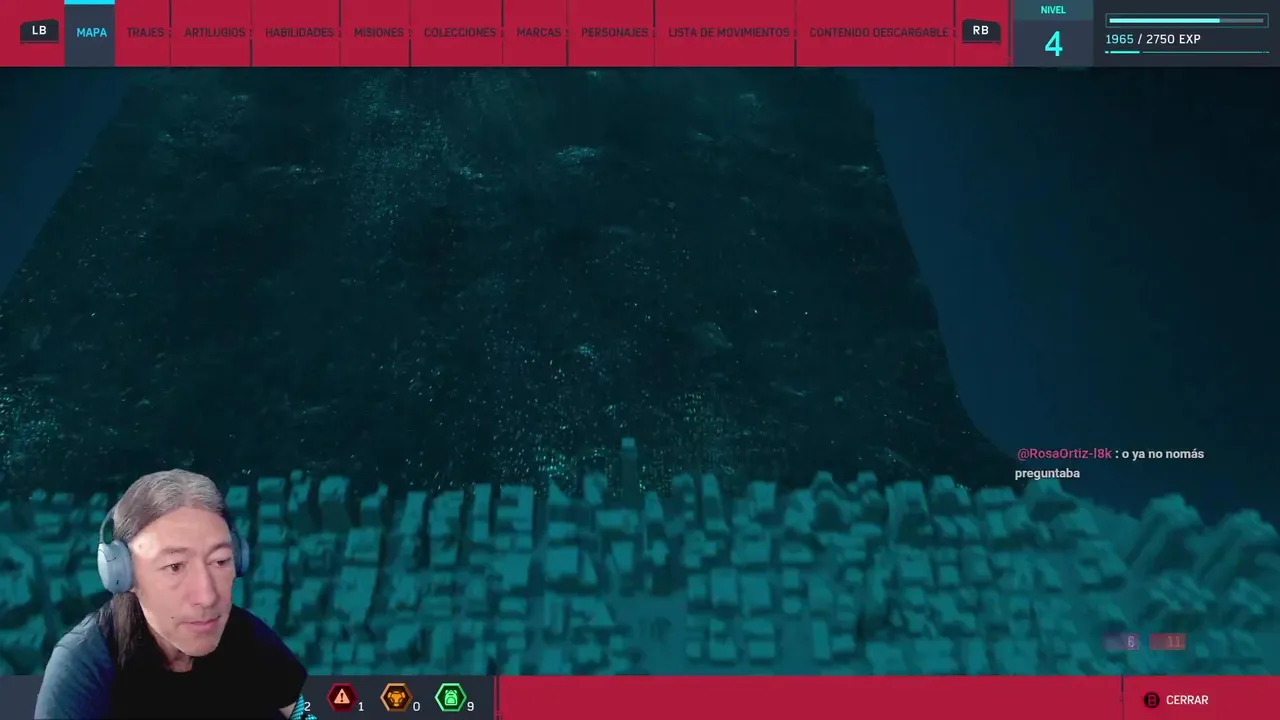This screenshot has height=720, width=1280.
Task: Open the MISIONES tab
Action: (378, 33)
